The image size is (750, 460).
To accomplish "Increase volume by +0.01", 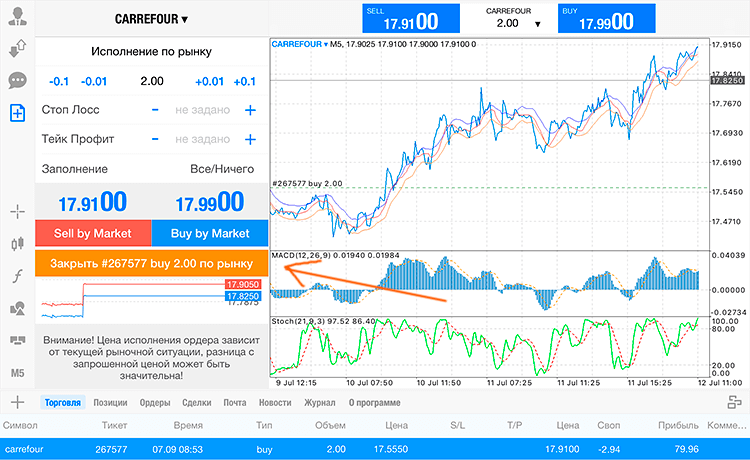I will click(209, 82).
